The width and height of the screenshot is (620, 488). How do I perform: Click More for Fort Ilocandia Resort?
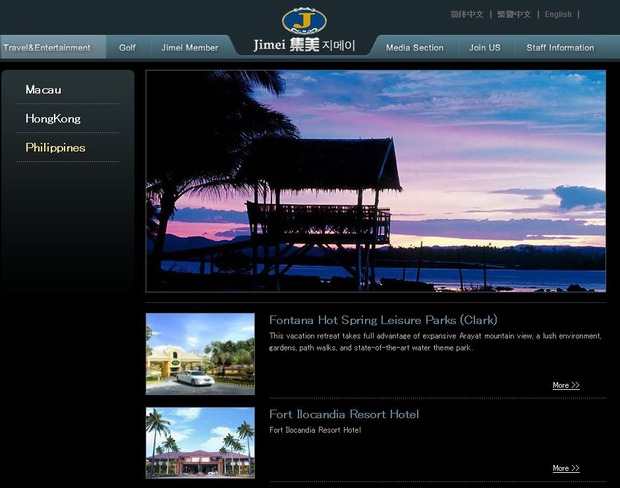pyautogui.click(x=566, y=468)
